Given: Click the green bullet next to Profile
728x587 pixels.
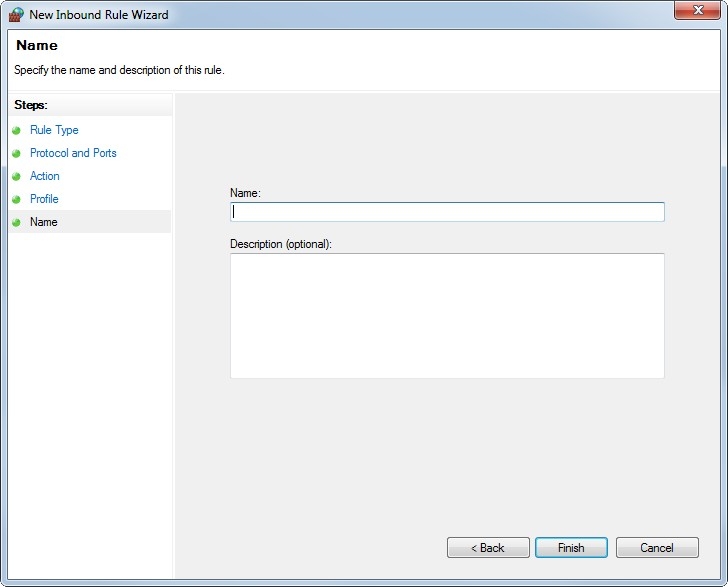Looking at the screenshot, I should coord(16,199).
